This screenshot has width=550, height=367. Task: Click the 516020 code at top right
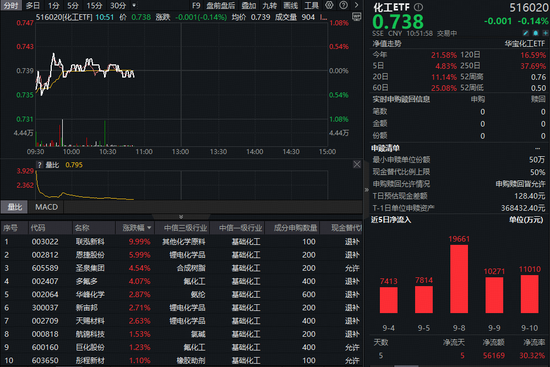click(x=529, y=8)
